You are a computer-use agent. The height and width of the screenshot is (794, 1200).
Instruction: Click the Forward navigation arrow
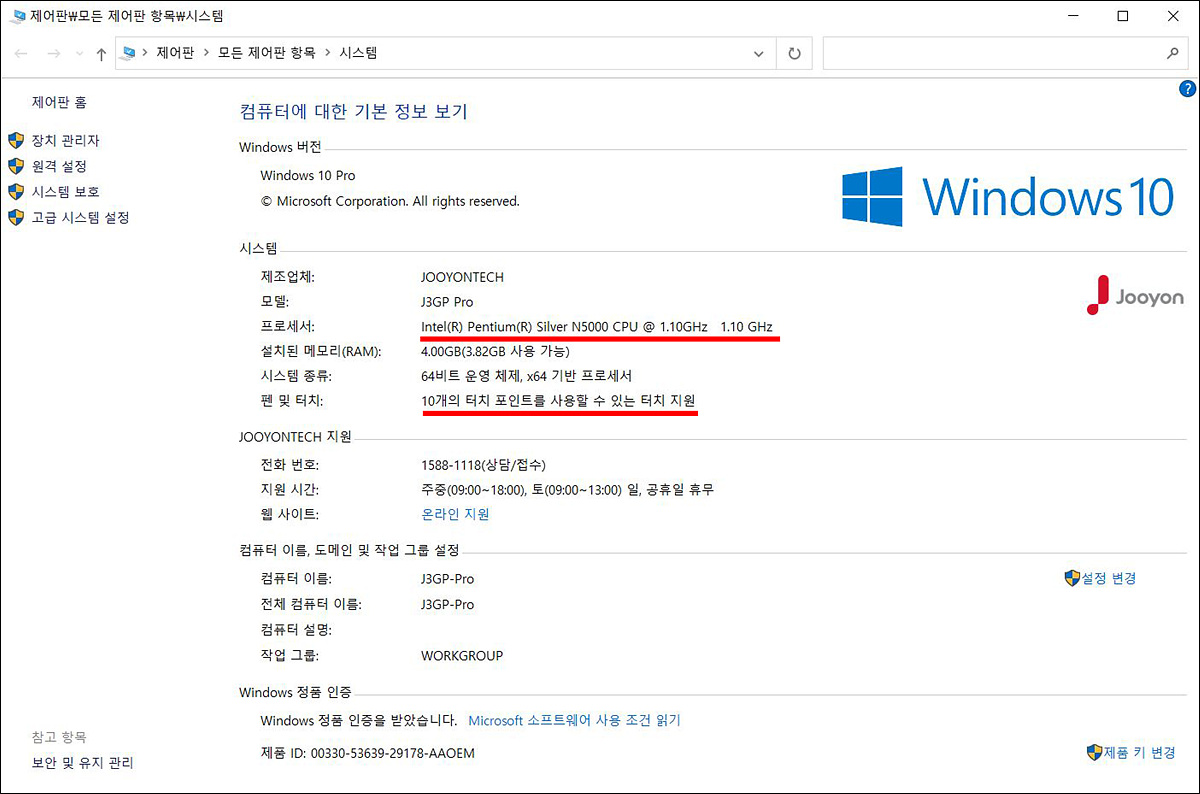(x=53, y=54)
